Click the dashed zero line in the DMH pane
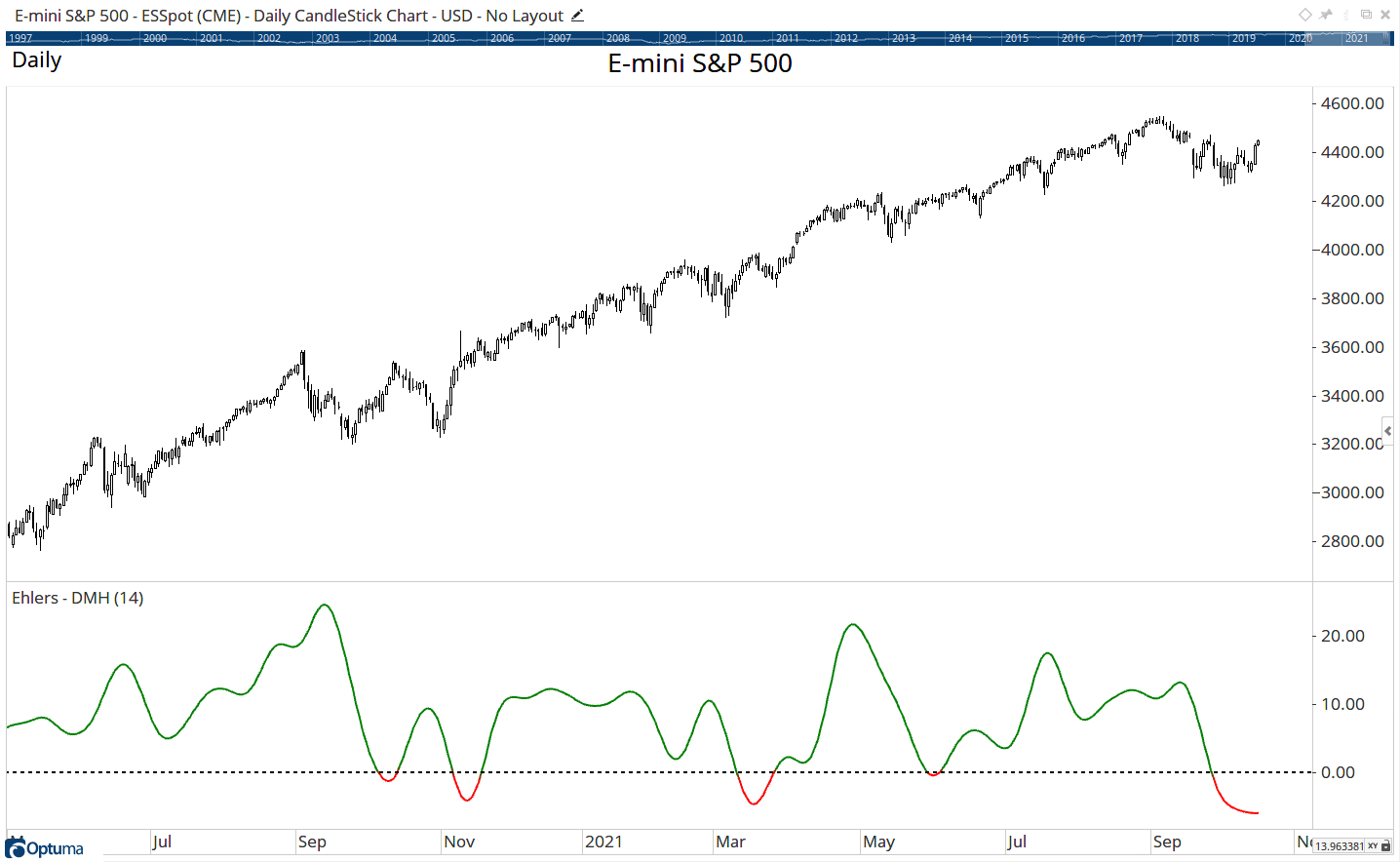Screen dimensions: 1400x862 click(x=659, y=772)
